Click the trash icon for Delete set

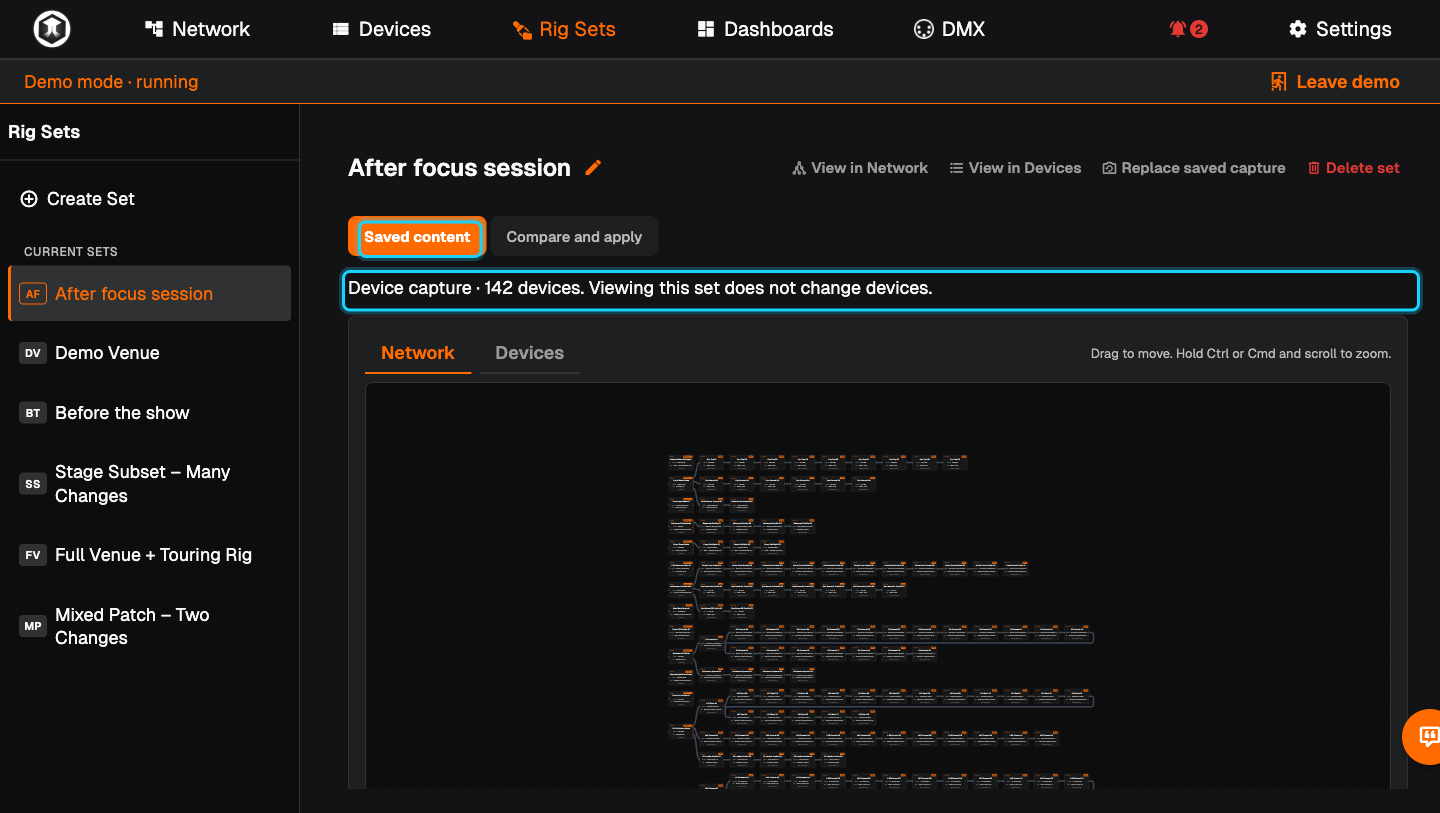[x=1314, y=168]
